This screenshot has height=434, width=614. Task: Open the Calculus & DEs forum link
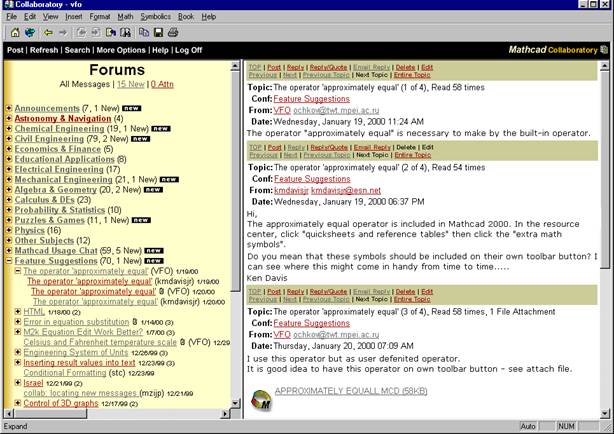(x=44, y=199)
